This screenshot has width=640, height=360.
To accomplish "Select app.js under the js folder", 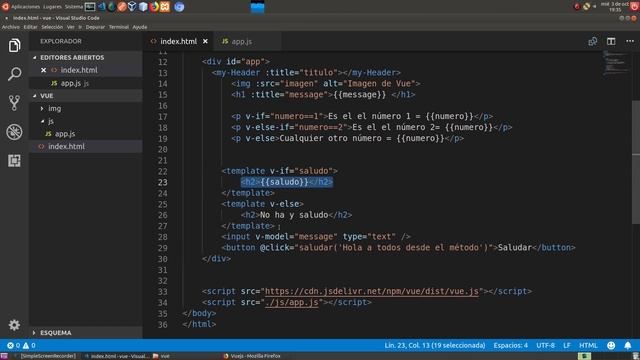I will [x=65, y=134].
